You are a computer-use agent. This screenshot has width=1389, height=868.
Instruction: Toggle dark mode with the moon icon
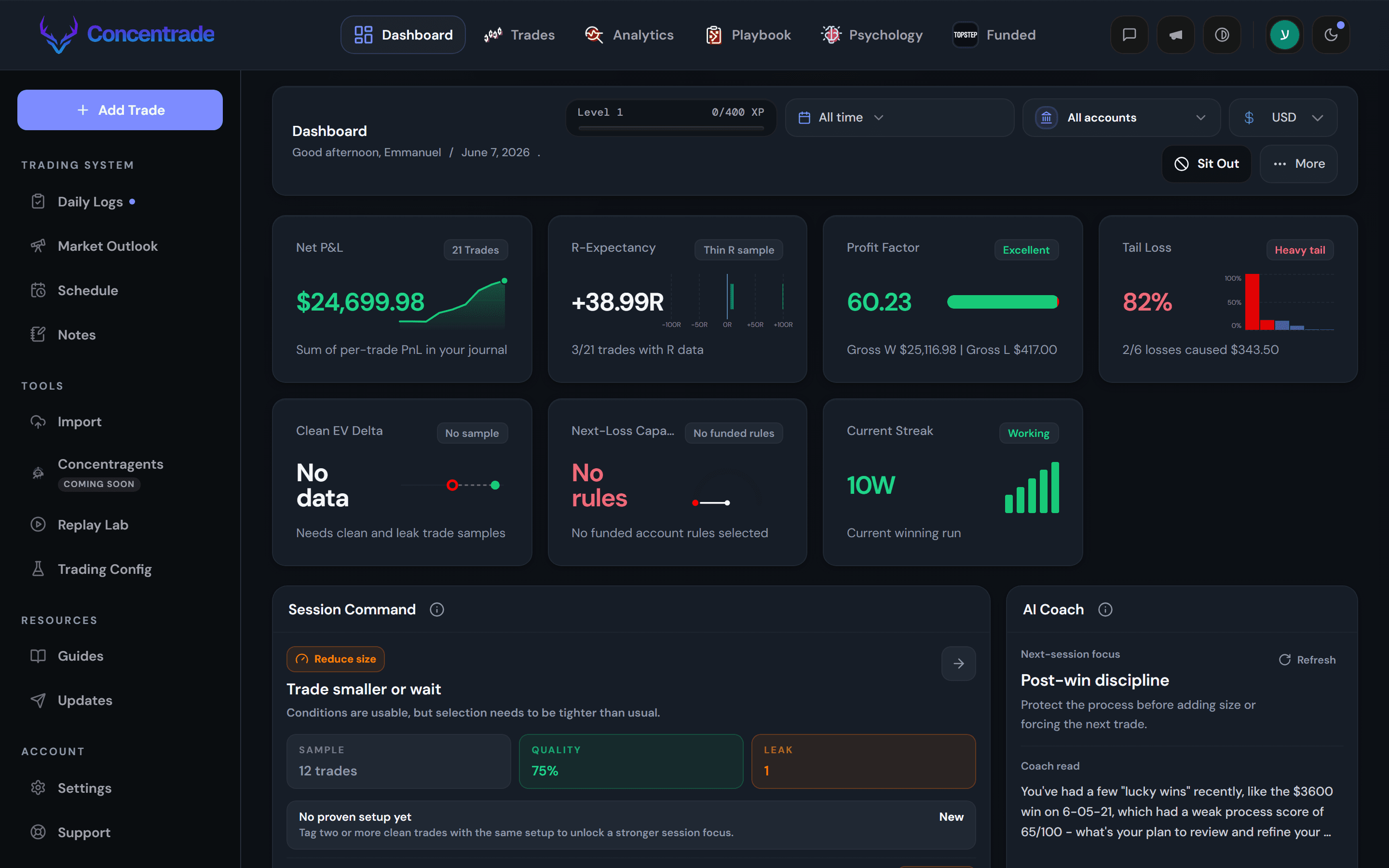(1331, 35)
